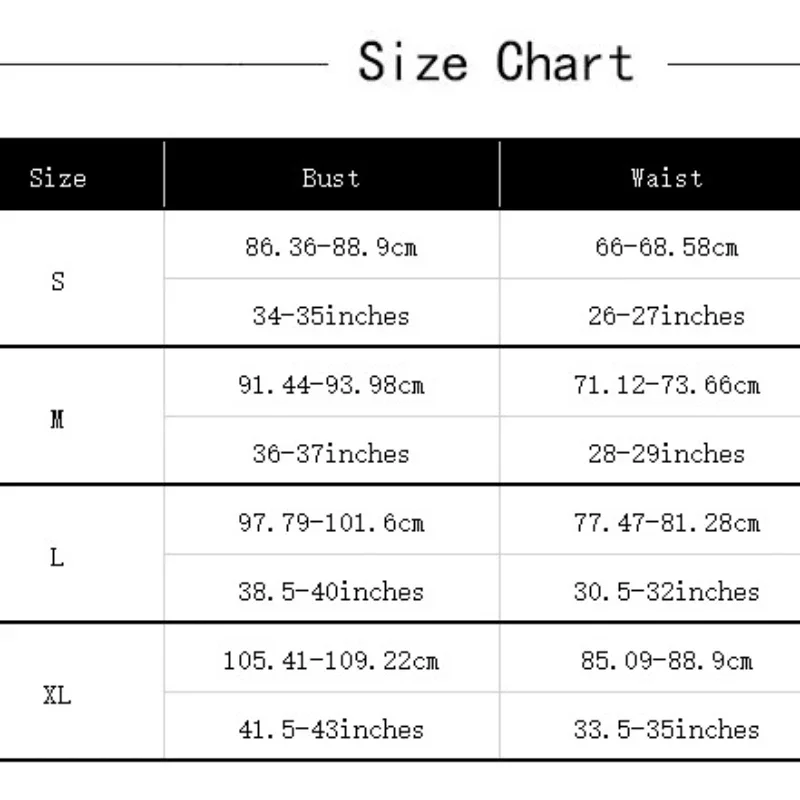Screen dimensions: 800x800
Task: Select waist cell 28-29inches
Action: coord(666,454)
